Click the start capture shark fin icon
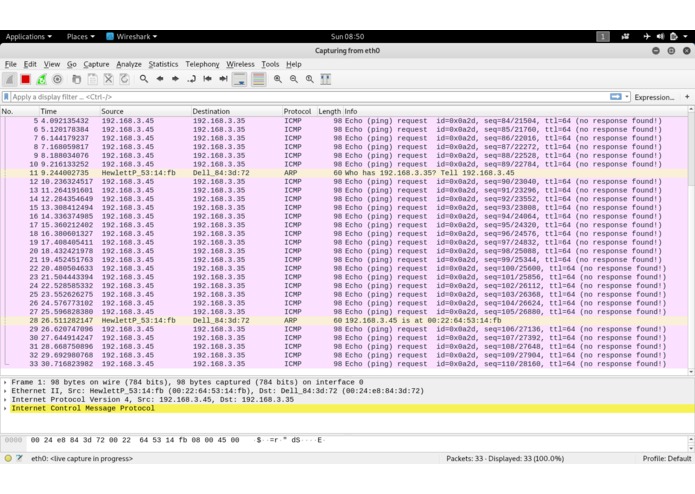This screenshot has width=695, height=494. 9,79
